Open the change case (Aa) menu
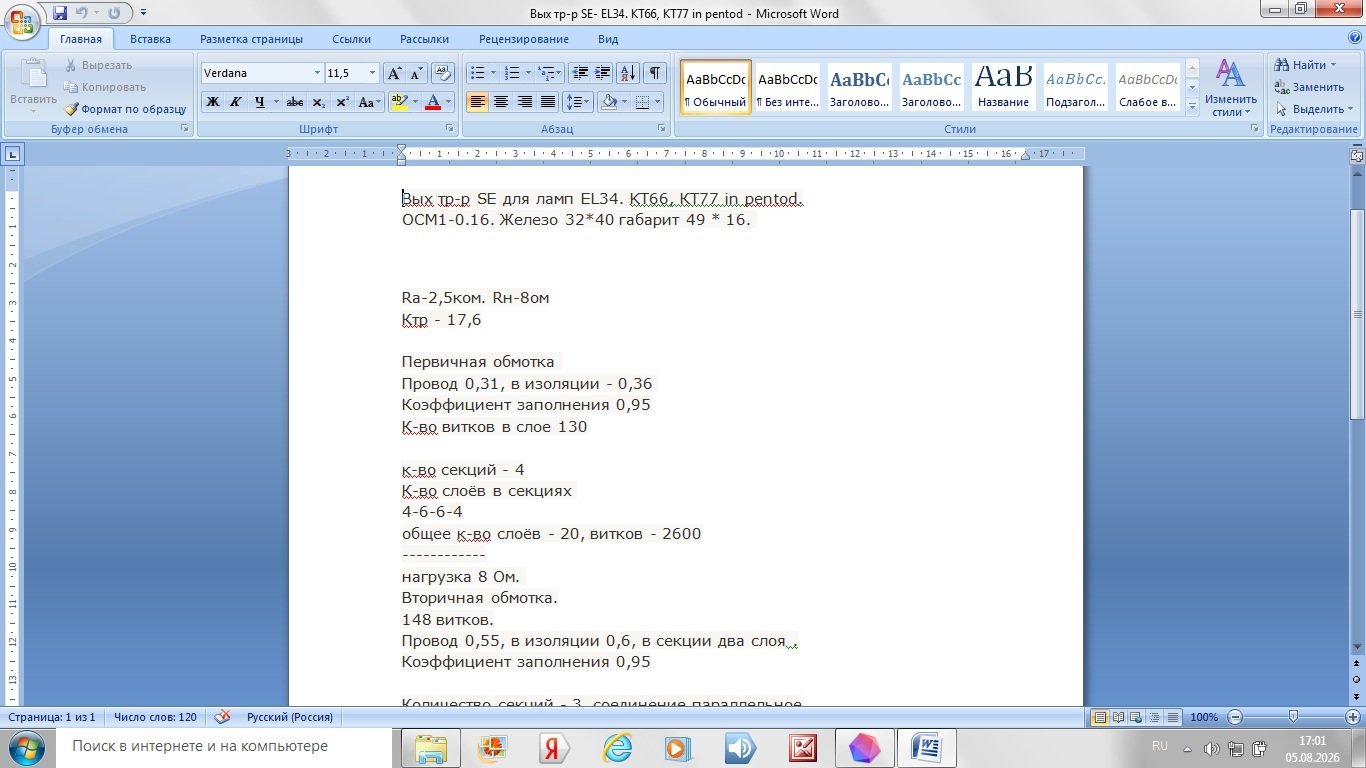 [x=368, y=102]
